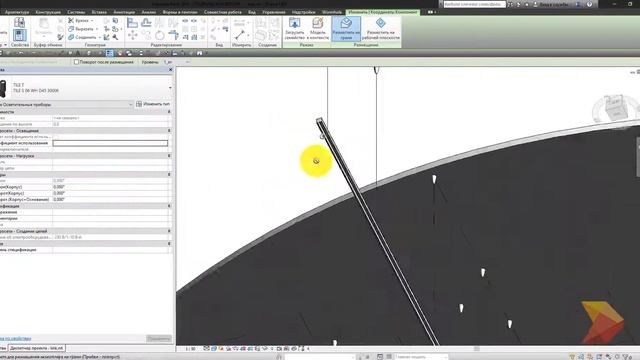The image size is (640, 360).
Task: Click the Измерить measure icon
Action: 240,35
